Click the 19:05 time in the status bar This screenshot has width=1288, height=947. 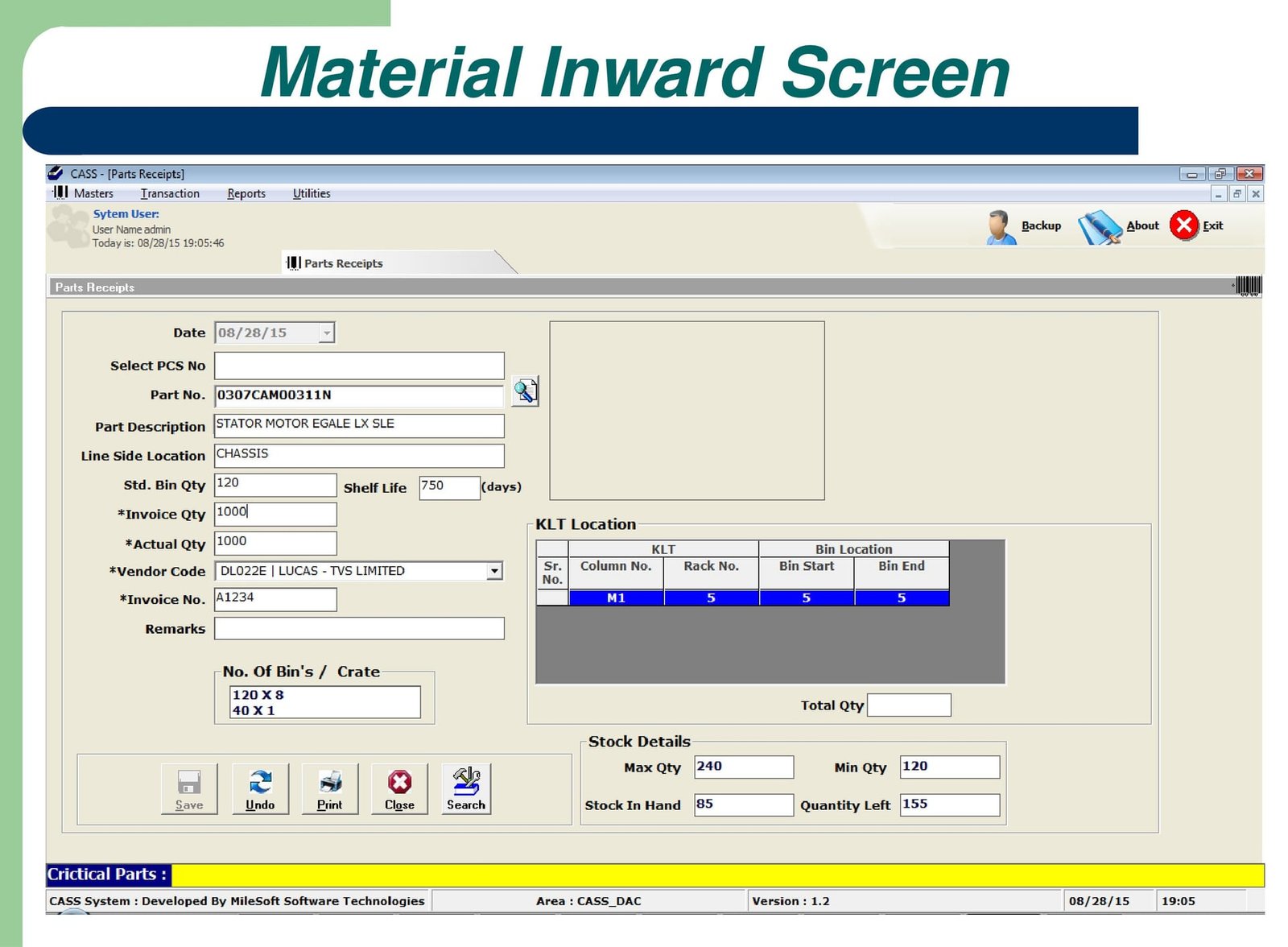pyautogui.click(x=1178, y=901)
